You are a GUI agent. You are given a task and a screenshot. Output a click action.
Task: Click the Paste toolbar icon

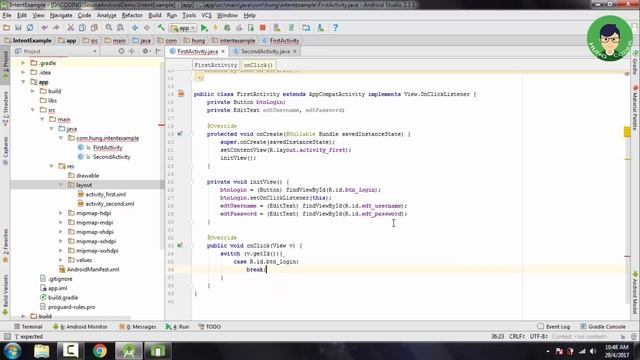point(94,28)
